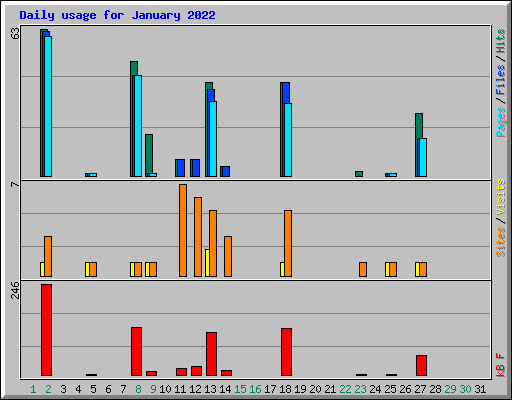
Task: Select the red KB bar for day 8
Action: pos(137,351)
